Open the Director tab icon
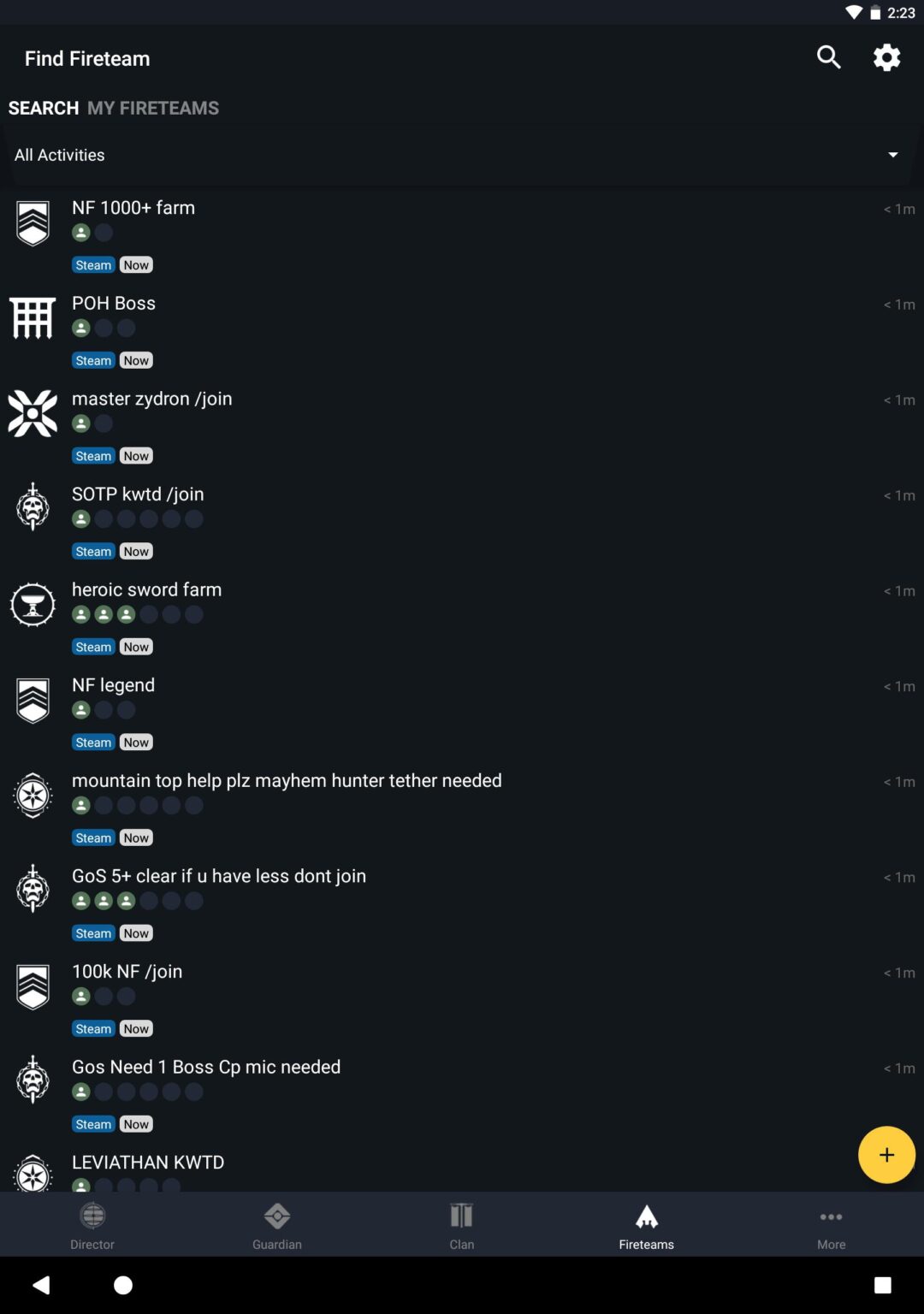 92,1216
